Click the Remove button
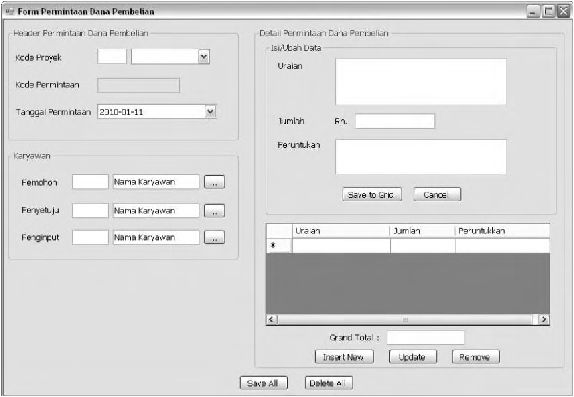The image size is (574, 397). point(476,357)
